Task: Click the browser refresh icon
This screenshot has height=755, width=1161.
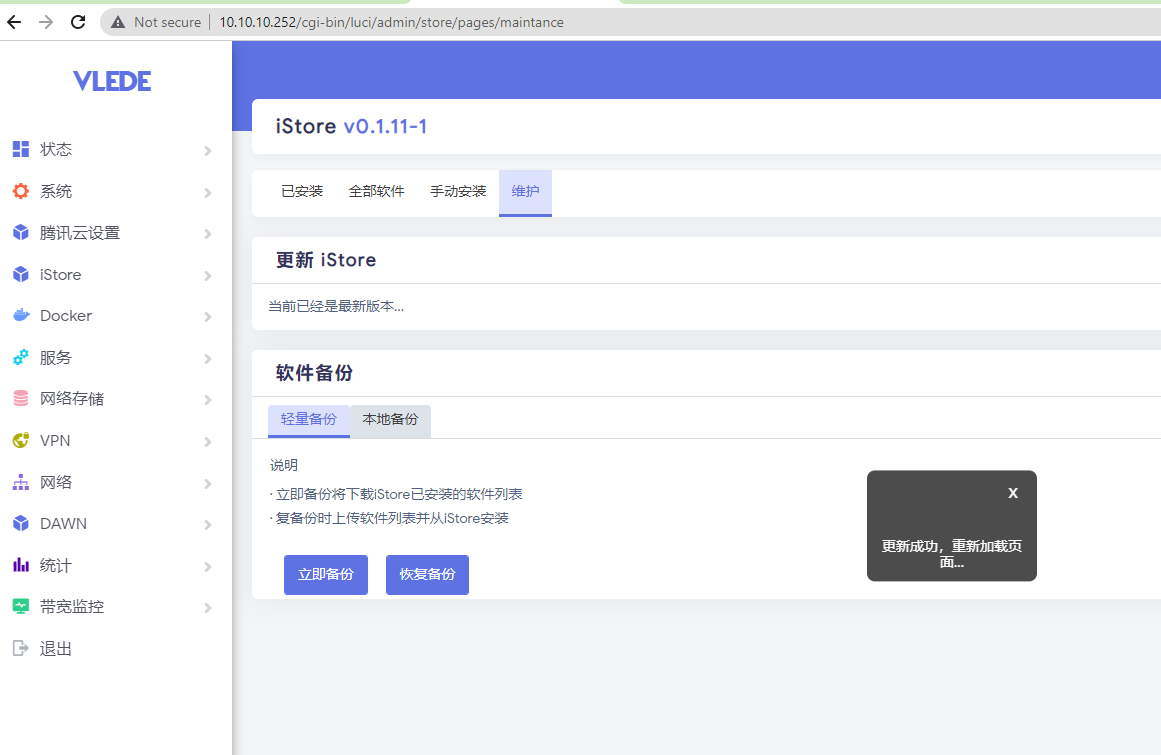Action: (77, 21)
